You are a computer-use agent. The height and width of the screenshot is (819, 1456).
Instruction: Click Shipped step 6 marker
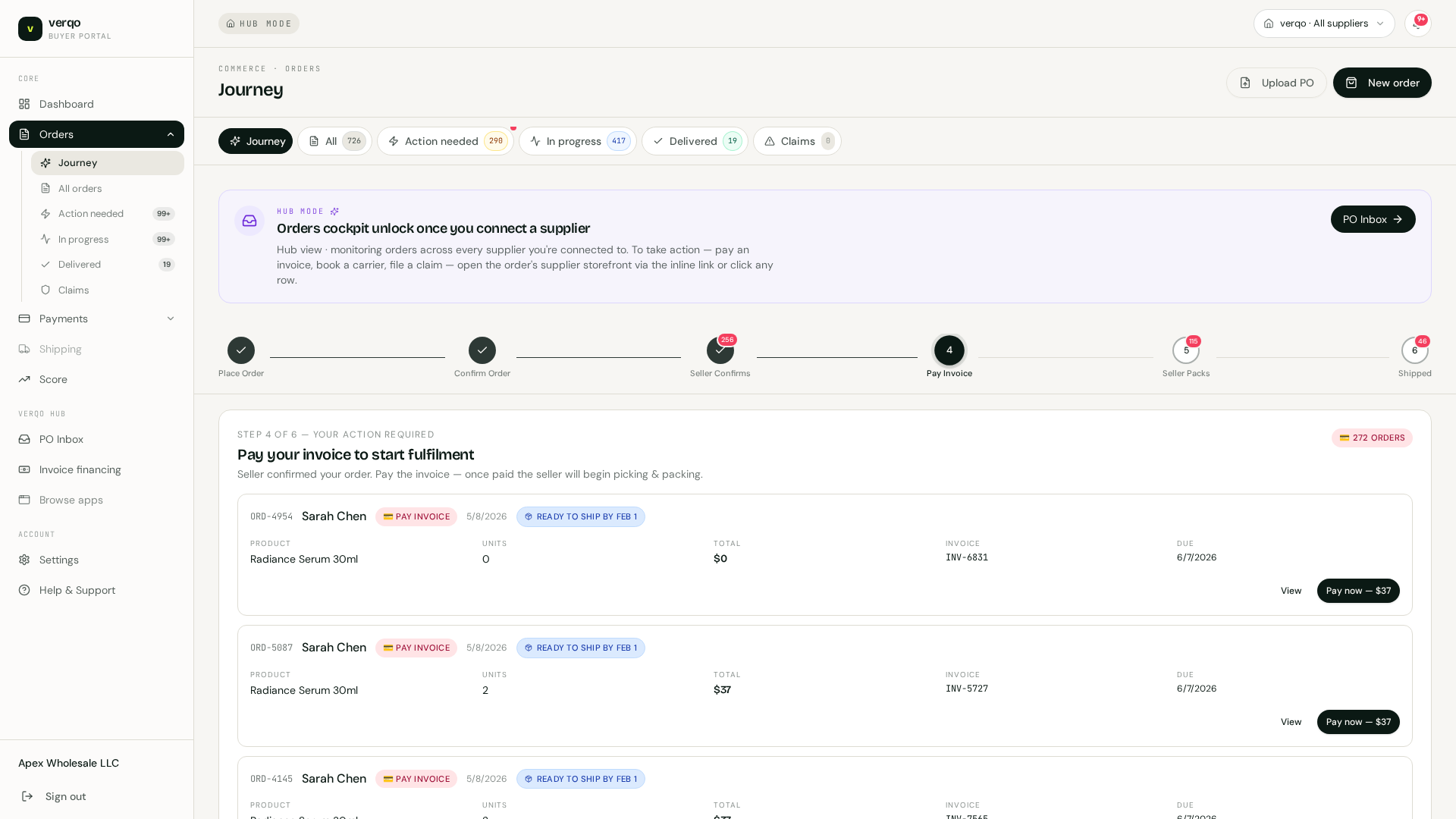tap(1415, 350)
